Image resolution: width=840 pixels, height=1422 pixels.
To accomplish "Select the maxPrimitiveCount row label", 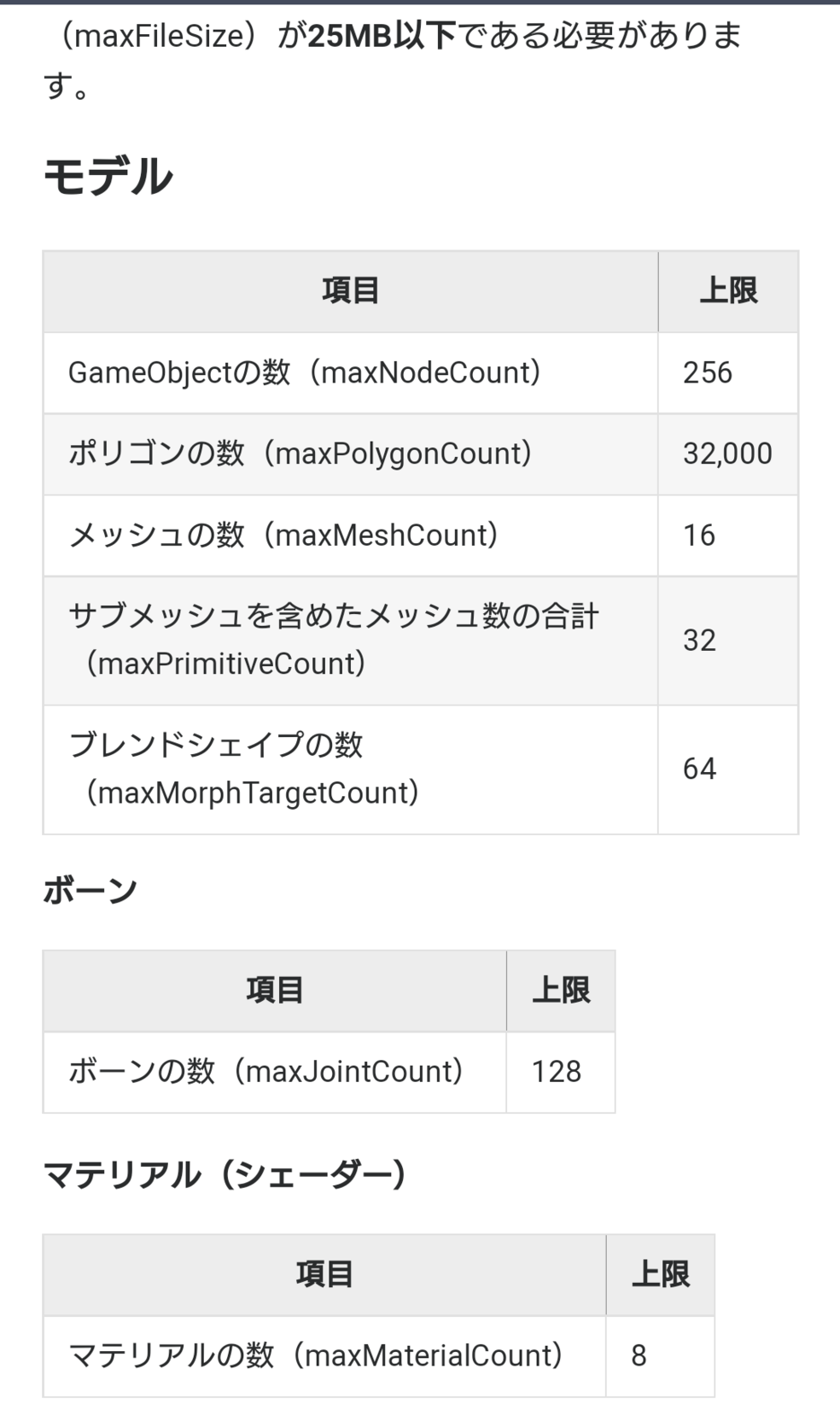I will (333, 640).
